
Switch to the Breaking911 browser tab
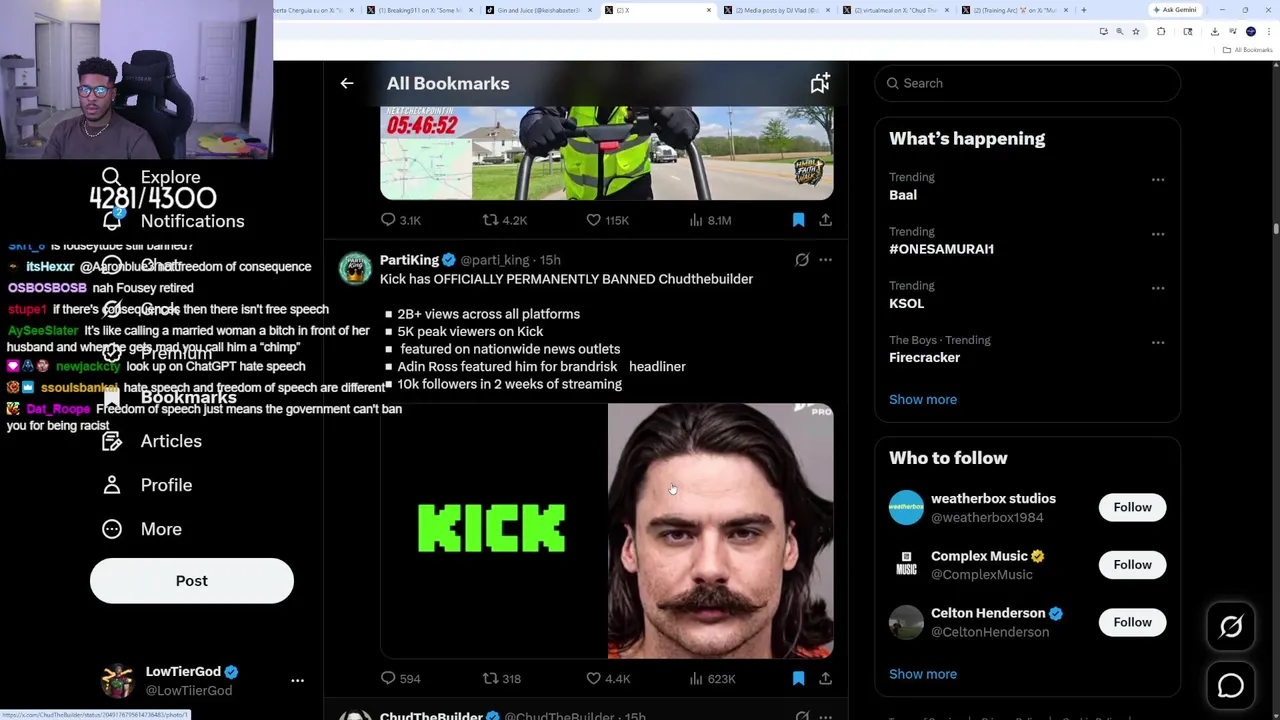[x=420, y=10]
